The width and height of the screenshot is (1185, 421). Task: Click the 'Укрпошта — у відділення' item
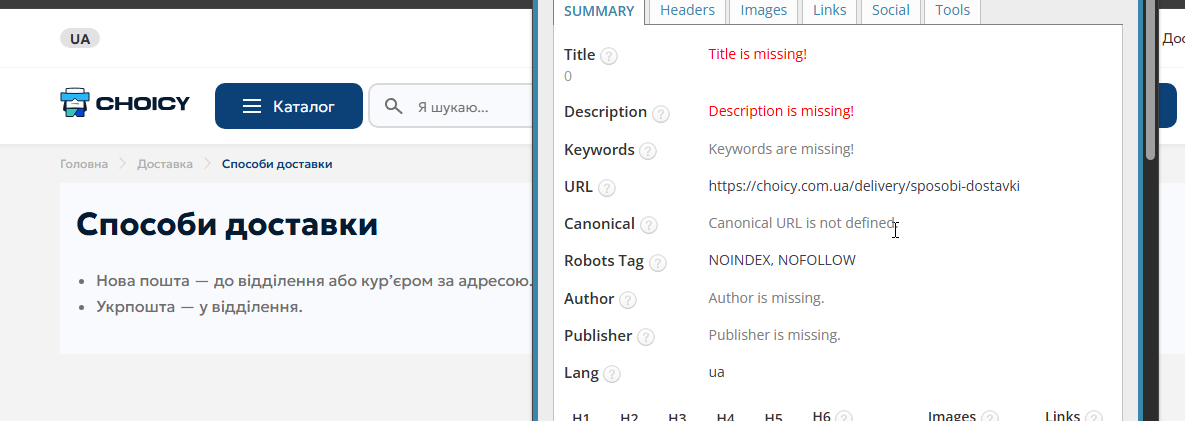pos(200,308)
